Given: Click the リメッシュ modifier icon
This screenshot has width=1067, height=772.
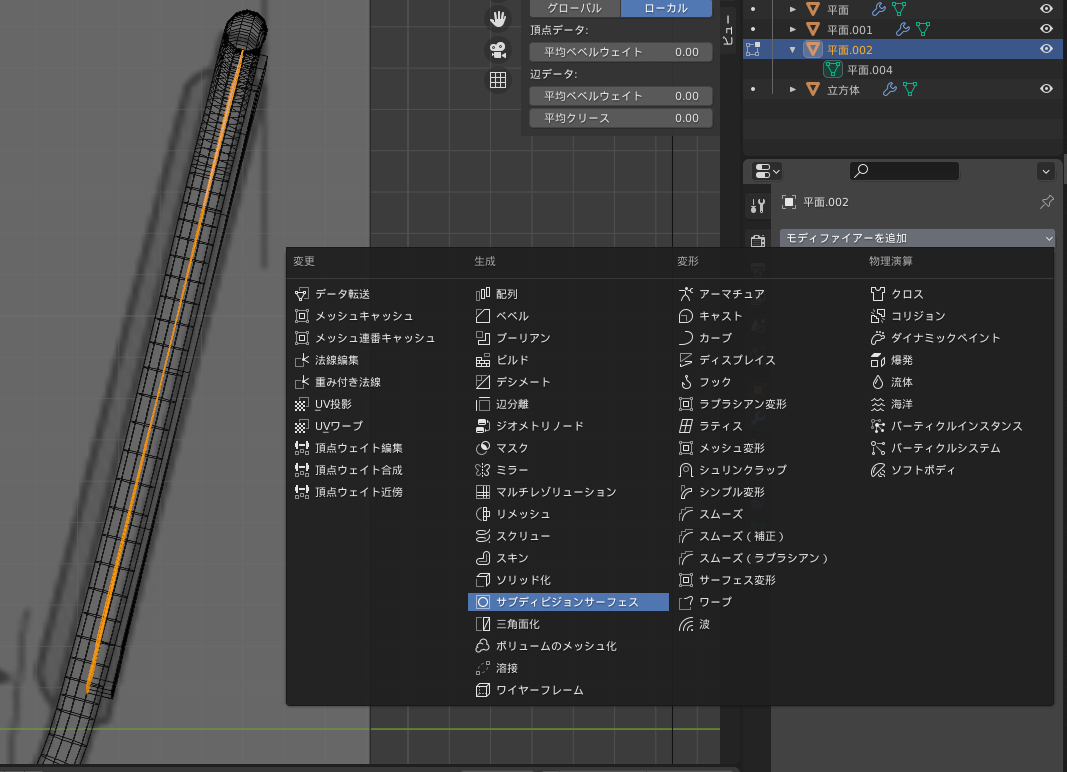Looking at the screenshot, I should pyautogui.click(x=482, y=514).
